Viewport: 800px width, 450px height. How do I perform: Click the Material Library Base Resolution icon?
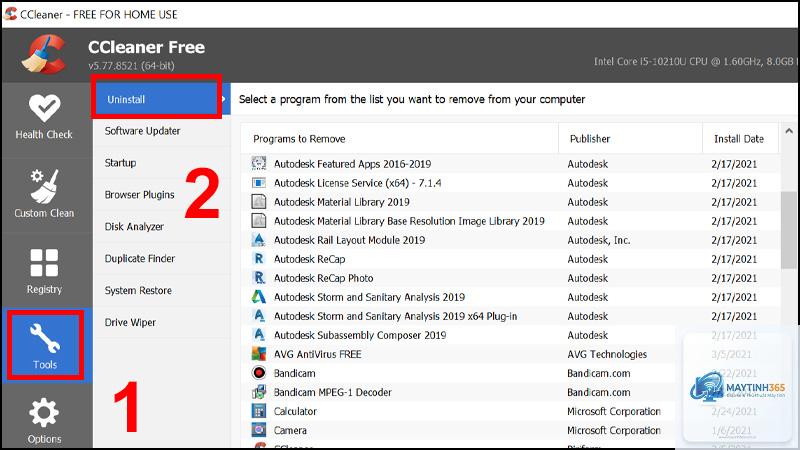pyautogui.click(x=259, y=220)
